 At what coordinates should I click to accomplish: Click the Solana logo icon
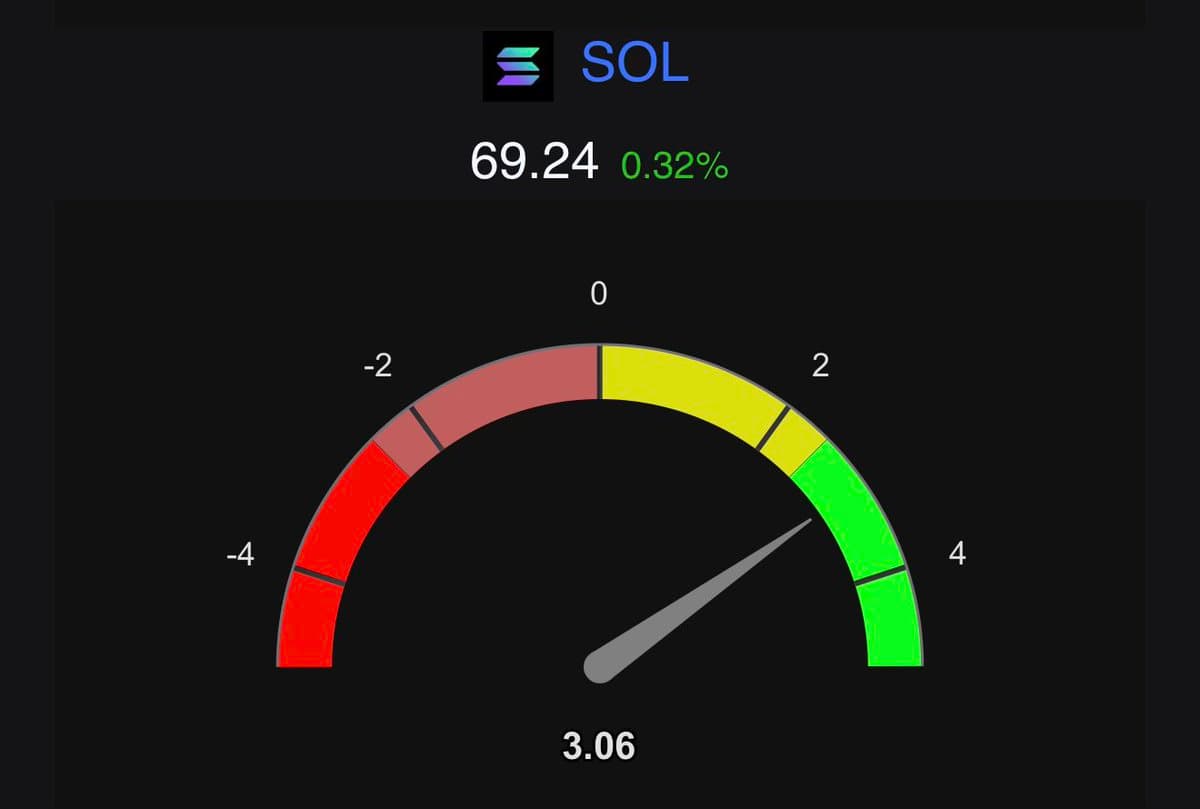[518, 65]
